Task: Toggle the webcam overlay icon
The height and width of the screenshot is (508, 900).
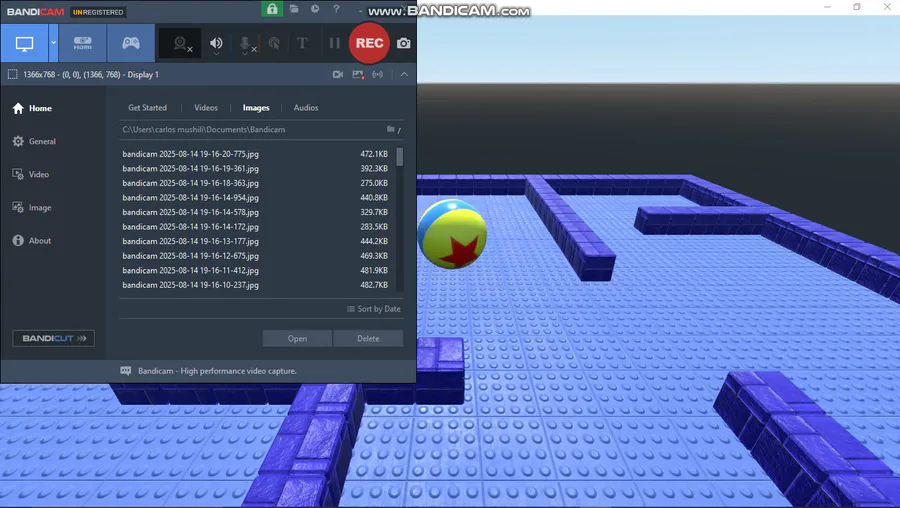Action: (x=180, y=43)
